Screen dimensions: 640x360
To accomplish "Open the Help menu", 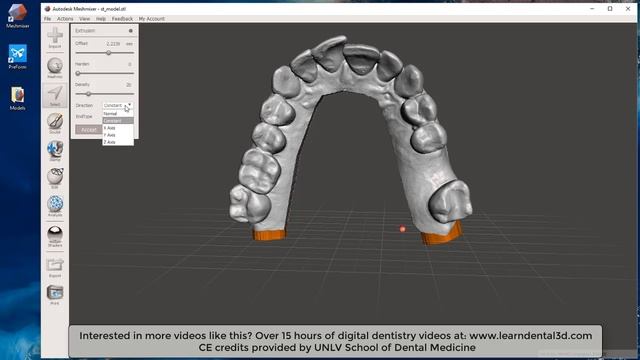I will [x=101, y=19].
